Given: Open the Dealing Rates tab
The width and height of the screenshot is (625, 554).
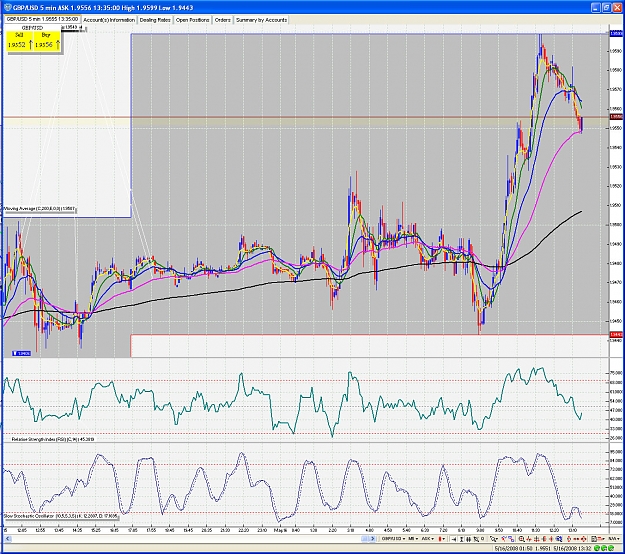Looking at the screenshot, I should coord(155,20).
